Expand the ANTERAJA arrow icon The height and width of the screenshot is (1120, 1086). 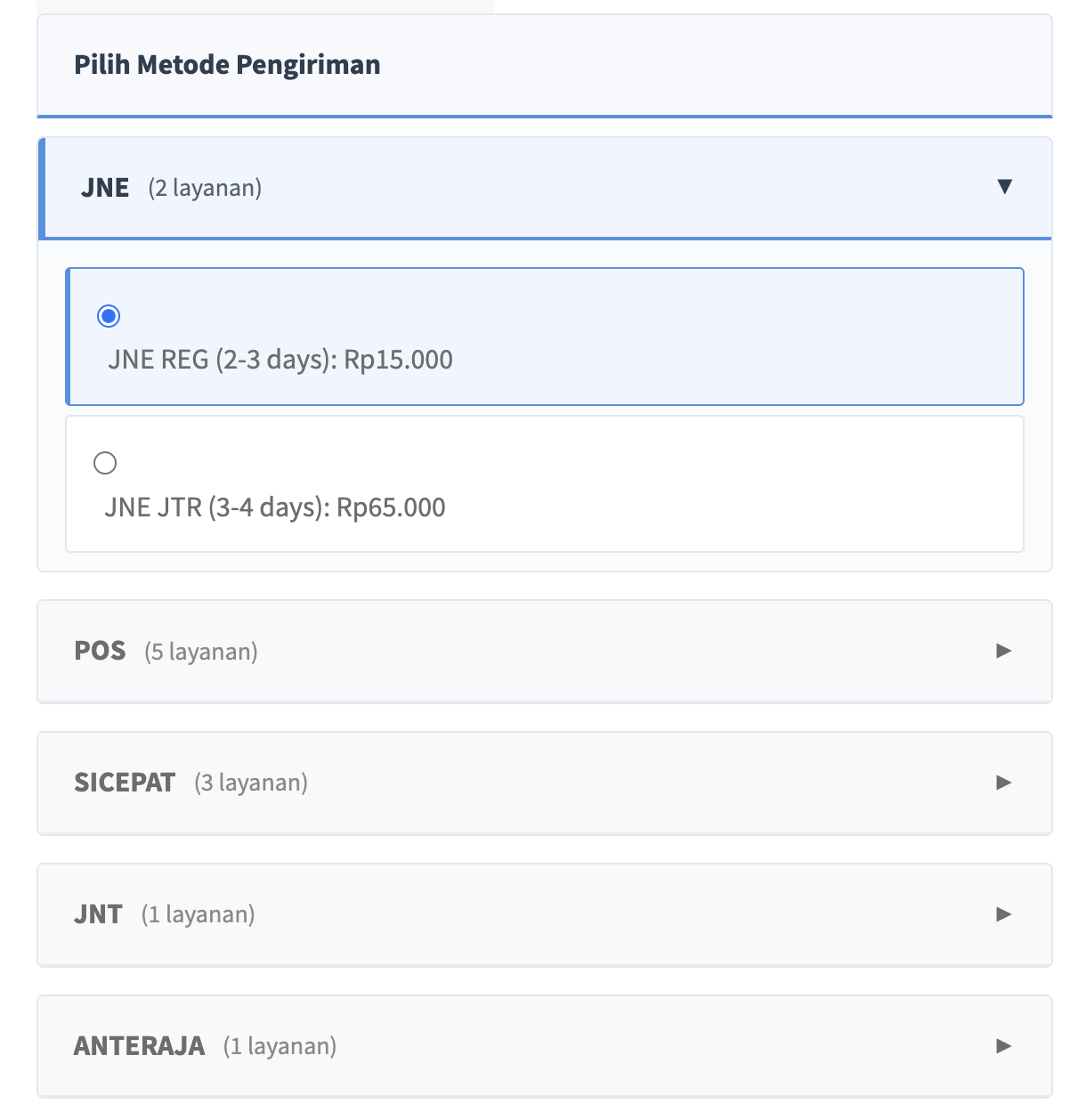1004,1046
